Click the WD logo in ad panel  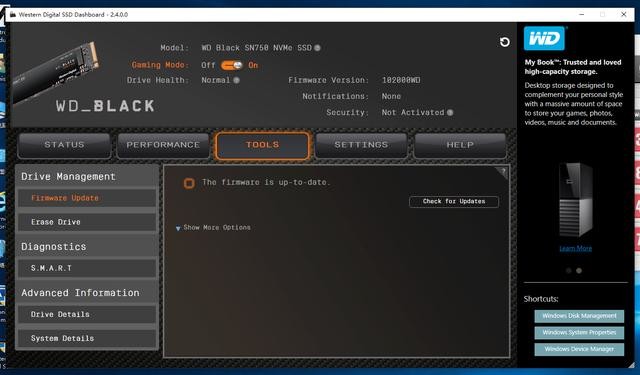point(544,39)
